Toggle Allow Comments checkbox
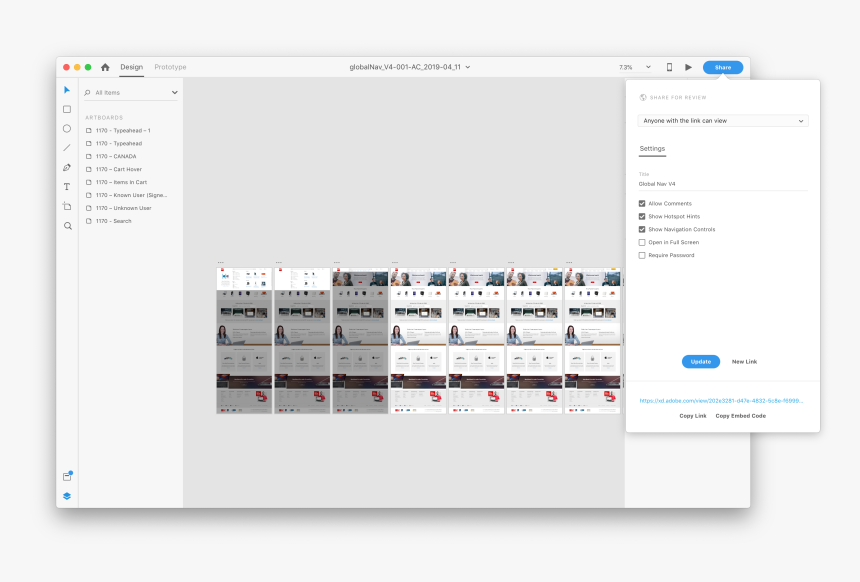The height and width of the screenshot is (582, 860). click(642, 204)
